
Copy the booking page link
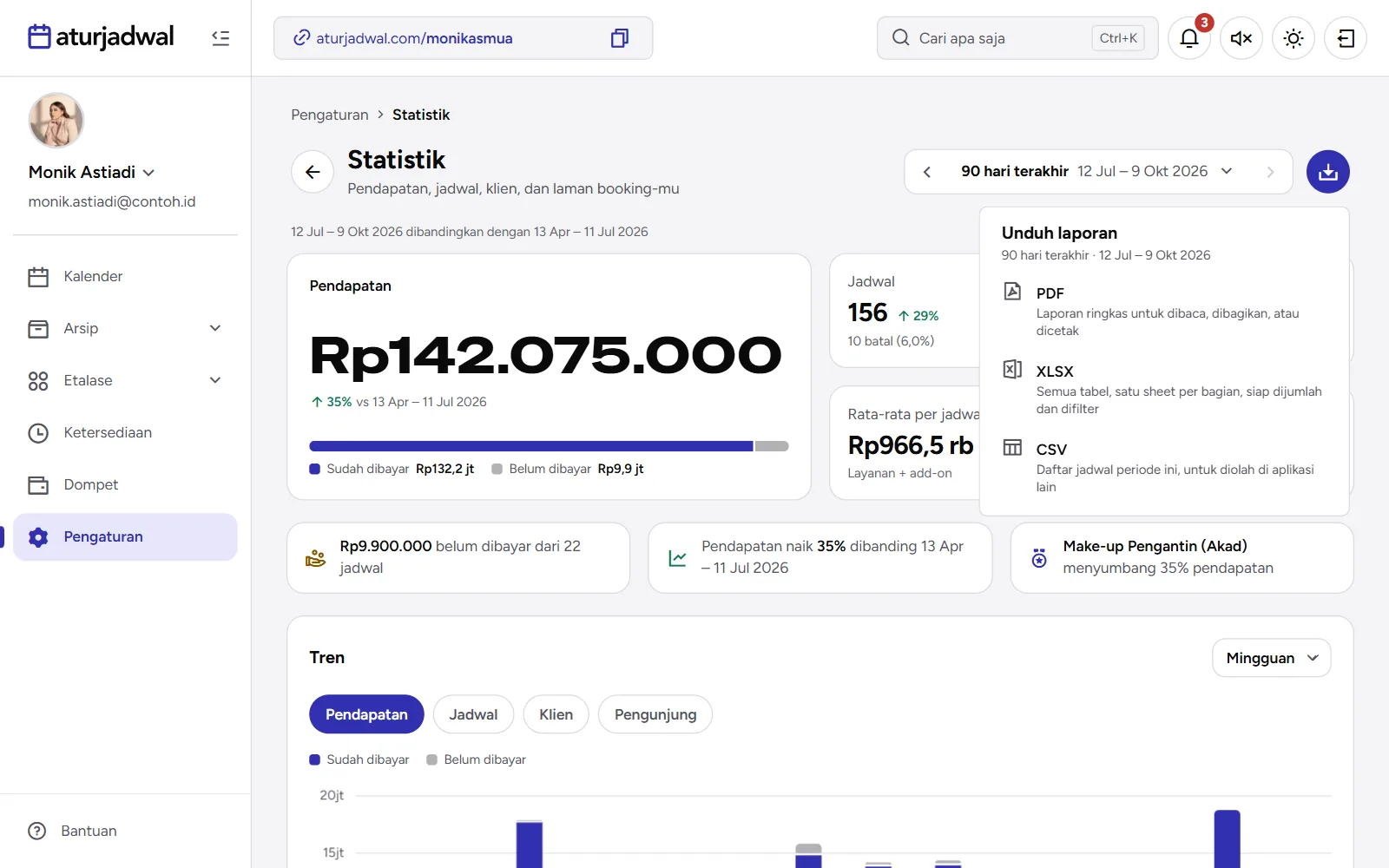point(619,38)
